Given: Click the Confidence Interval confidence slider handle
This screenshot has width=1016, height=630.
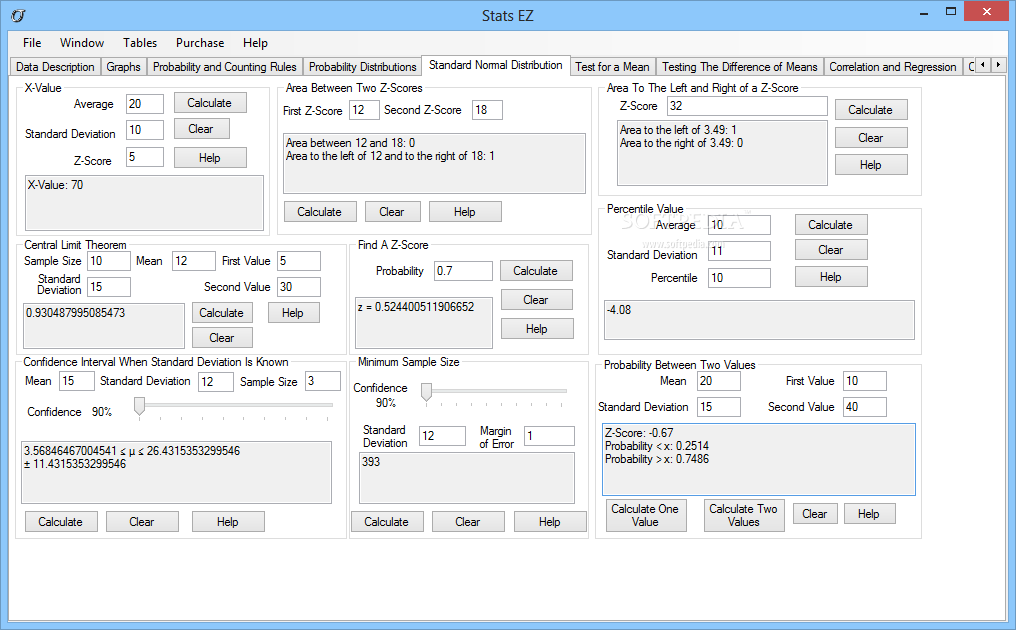Looking at the screenshot, I should 139,406.
